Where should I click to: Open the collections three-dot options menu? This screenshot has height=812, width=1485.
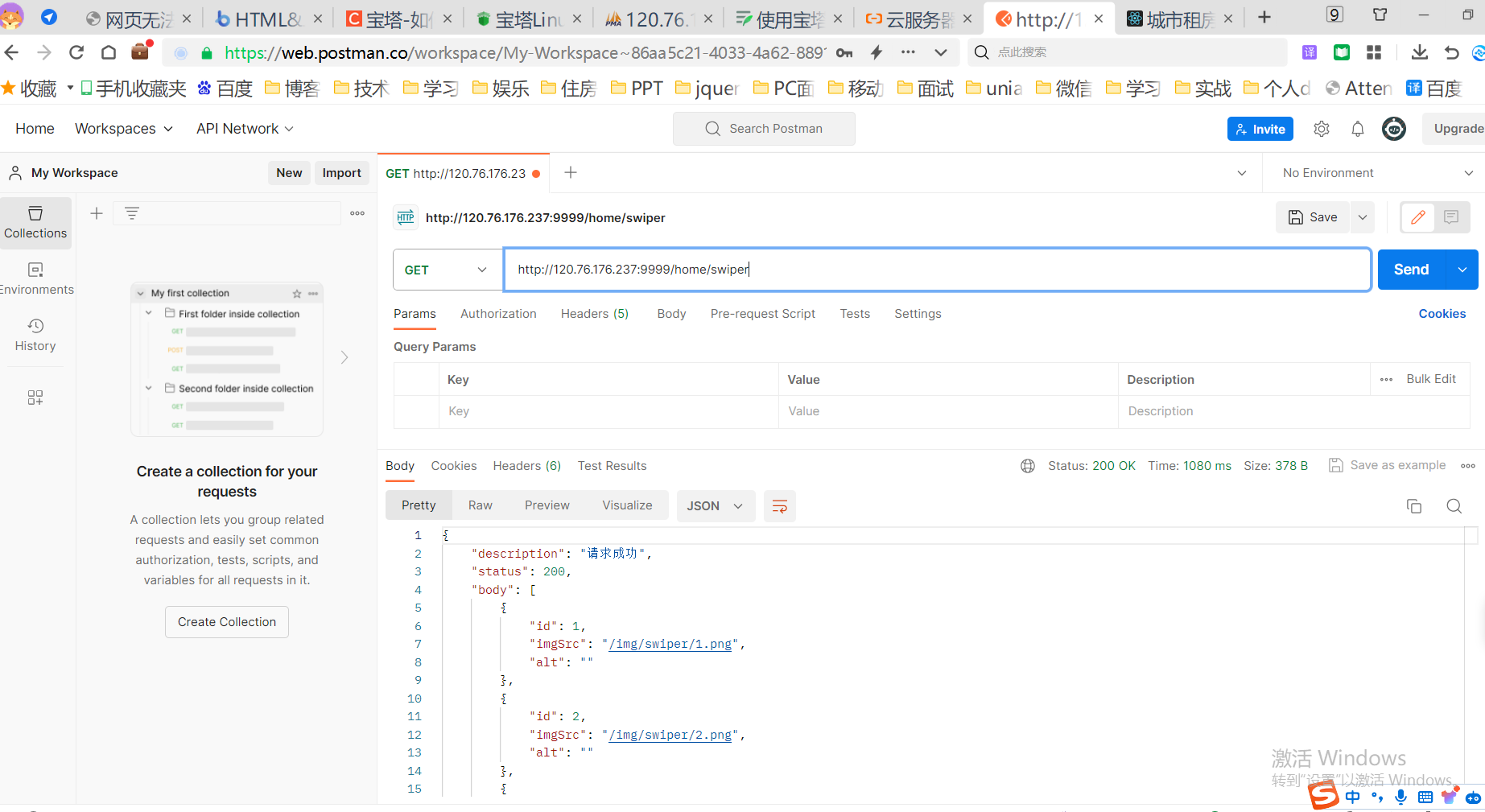[x=357, y=213]
